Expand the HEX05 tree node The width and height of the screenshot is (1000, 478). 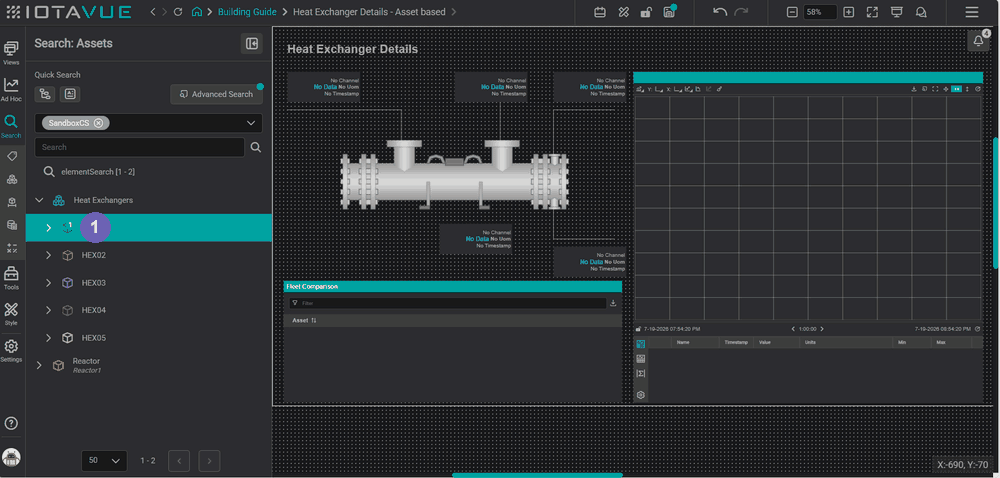coord(48,338)
